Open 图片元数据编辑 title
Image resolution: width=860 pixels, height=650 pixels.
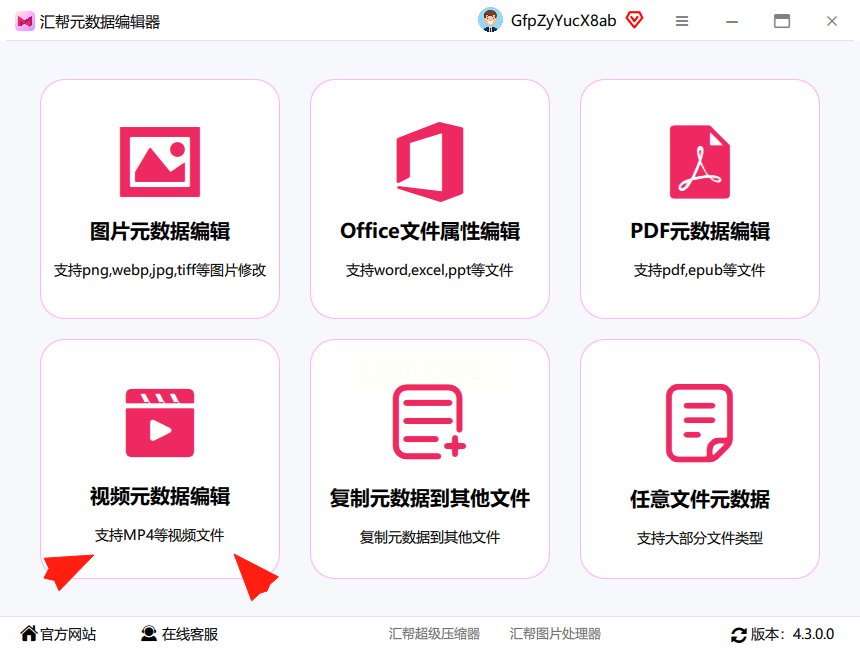pyautogui.click(x=160, y=231)
